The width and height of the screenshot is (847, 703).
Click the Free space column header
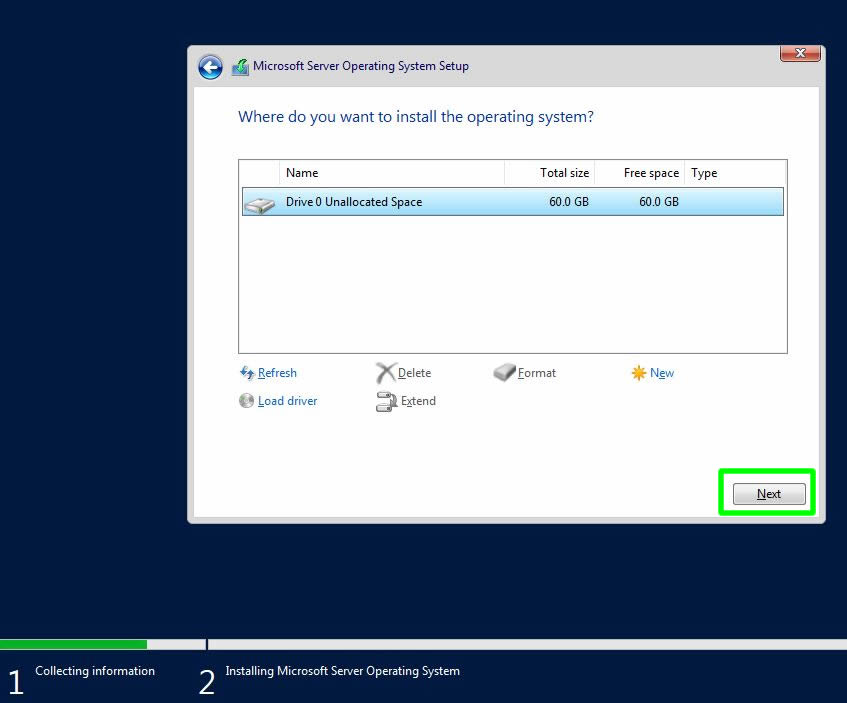point(640,173)
